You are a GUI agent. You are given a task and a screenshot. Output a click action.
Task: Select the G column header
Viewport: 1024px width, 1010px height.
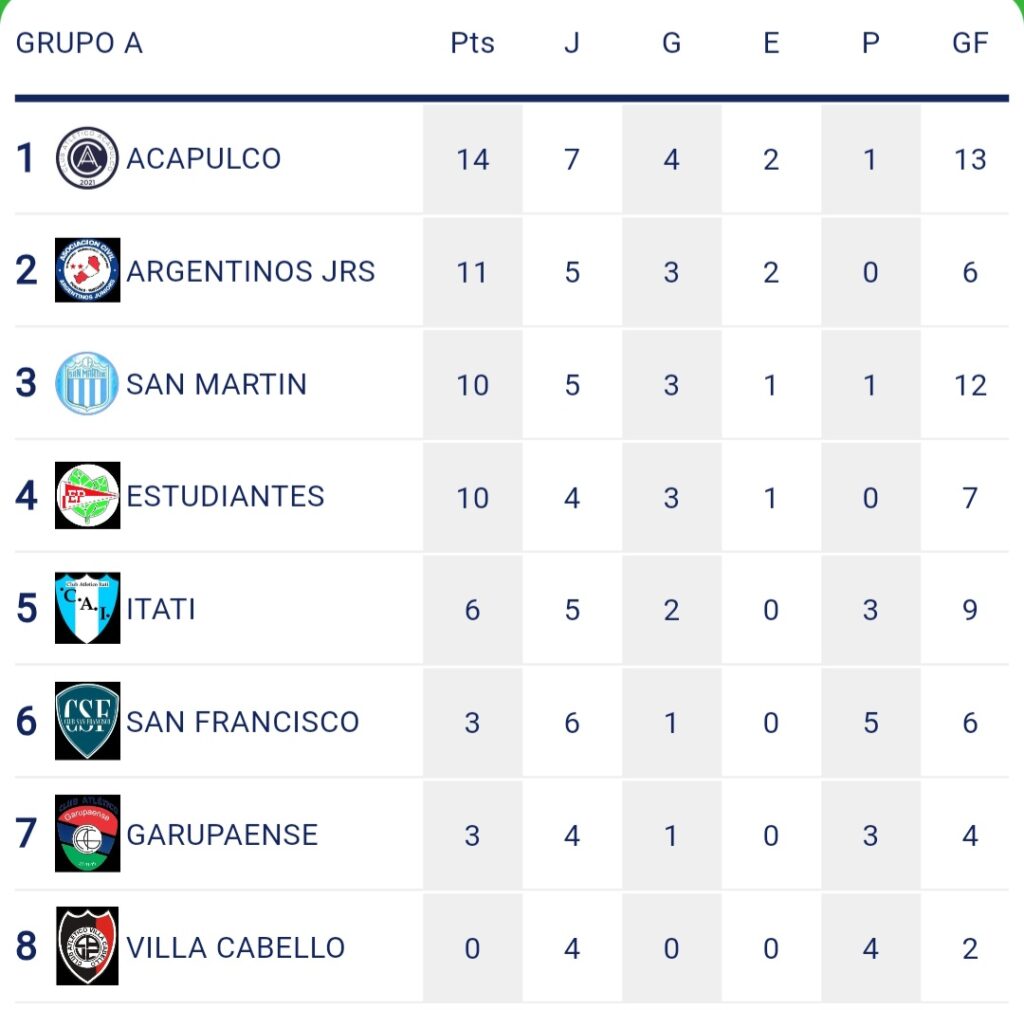(671, 43)
